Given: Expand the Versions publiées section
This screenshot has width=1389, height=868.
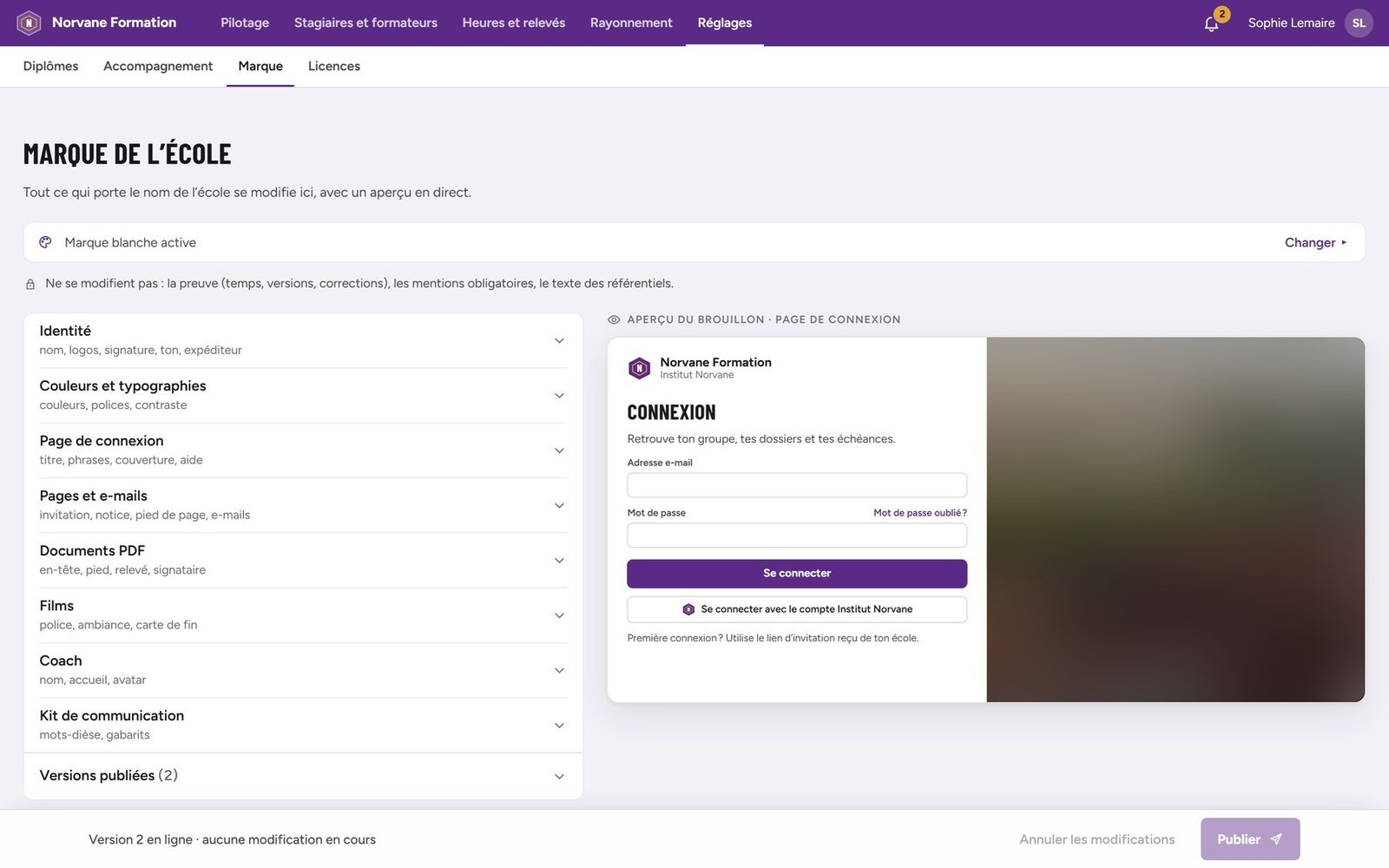Looking at the screenshot, I should pos(303,776).
